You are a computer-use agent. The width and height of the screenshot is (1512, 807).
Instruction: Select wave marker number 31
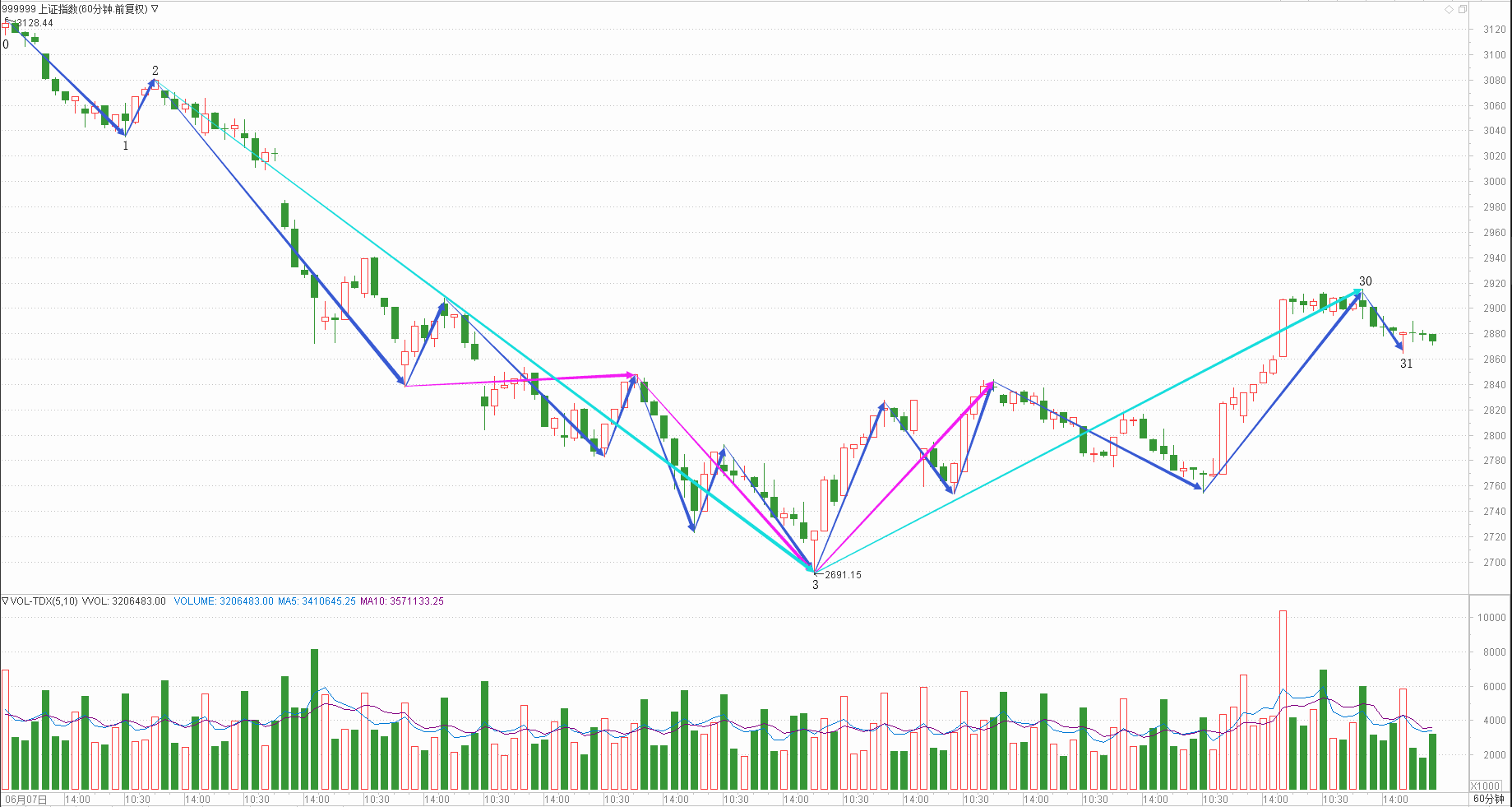(1406, 364)
